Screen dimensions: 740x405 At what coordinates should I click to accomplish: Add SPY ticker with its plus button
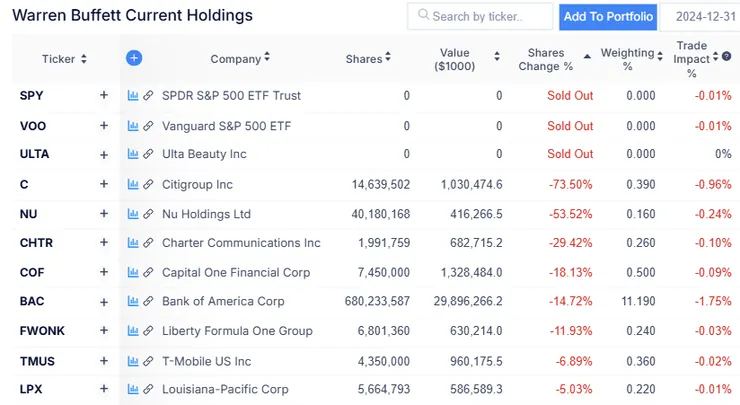click(x=103, y=96)
